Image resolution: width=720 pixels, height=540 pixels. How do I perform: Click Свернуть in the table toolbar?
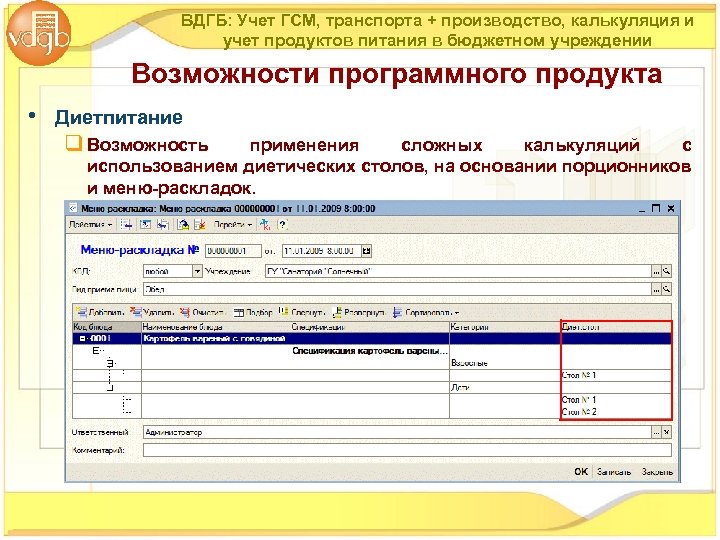(x=302, y=313)
